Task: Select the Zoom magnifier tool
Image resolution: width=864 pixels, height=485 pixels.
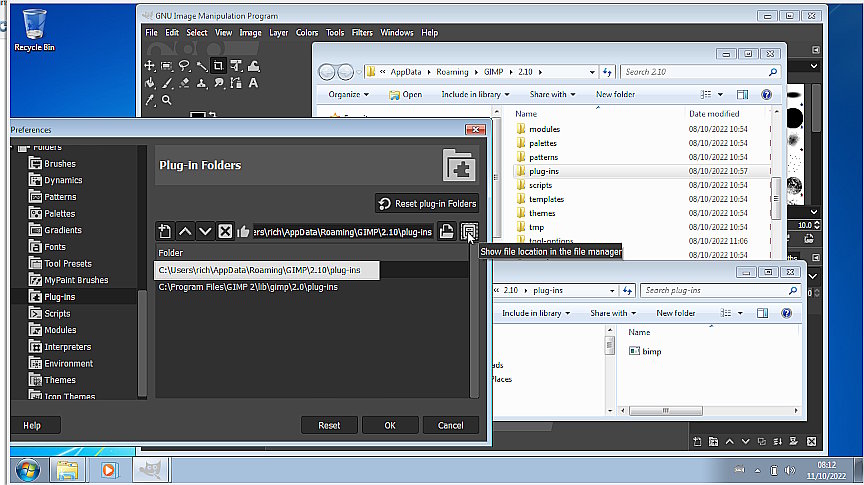Action: [167, 100]
